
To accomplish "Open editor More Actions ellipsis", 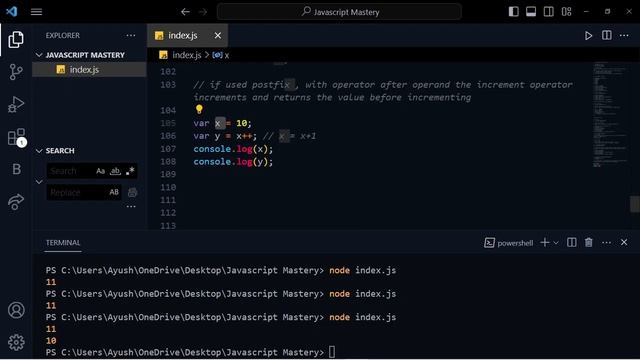I will pyautogui.click(x=624, y=36).
